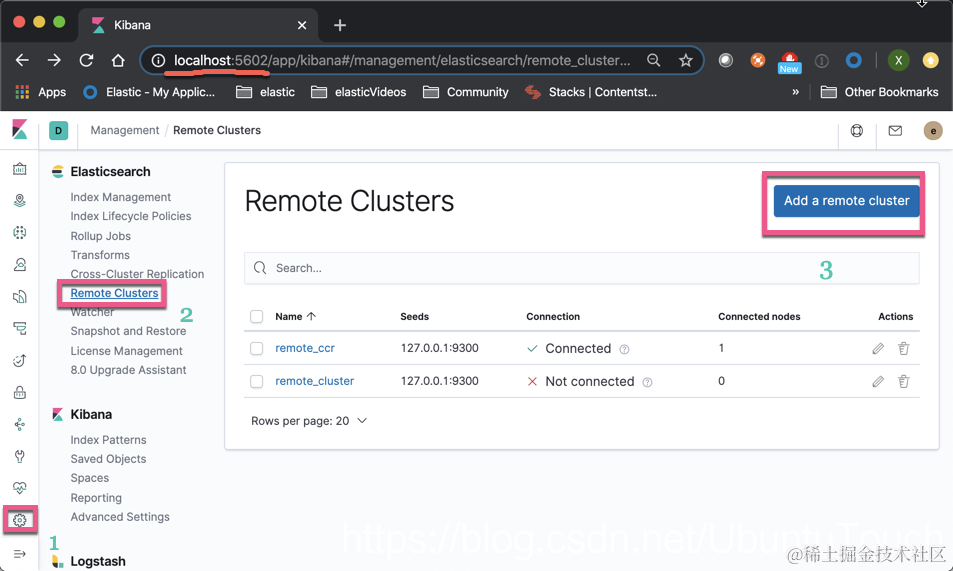Expand the sidebar navigation menu
Screen dimensions: 953x571
19,554
